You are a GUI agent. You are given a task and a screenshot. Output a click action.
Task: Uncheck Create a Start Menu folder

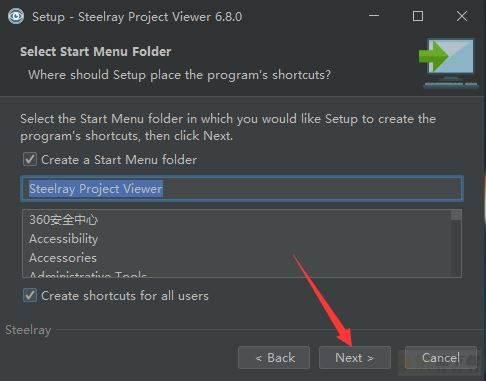pyautogui.click(x=30, y=159)
